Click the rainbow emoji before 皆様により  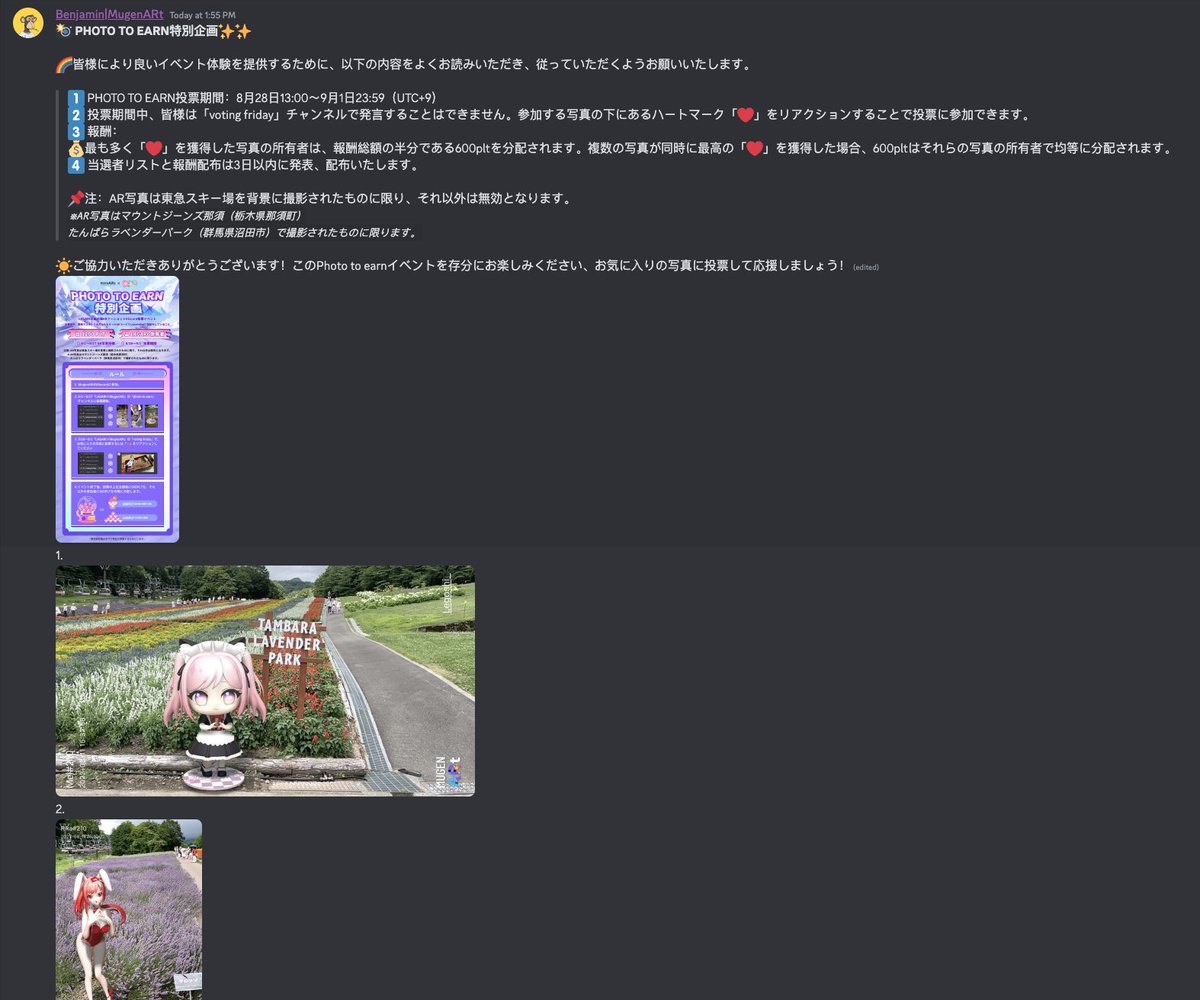(x=64, y=65)
